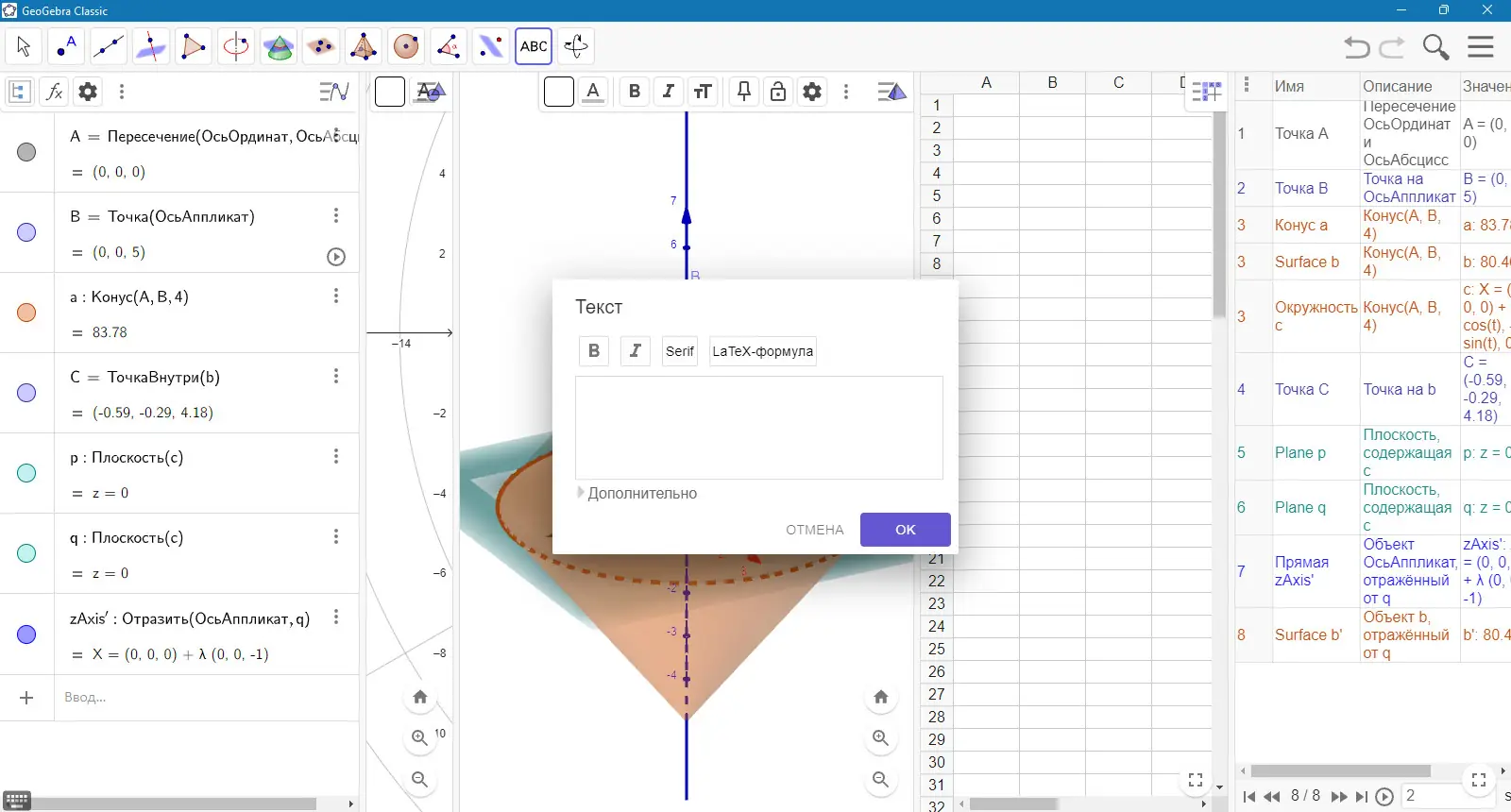Open the main hamburger menu

point(1481,46)
